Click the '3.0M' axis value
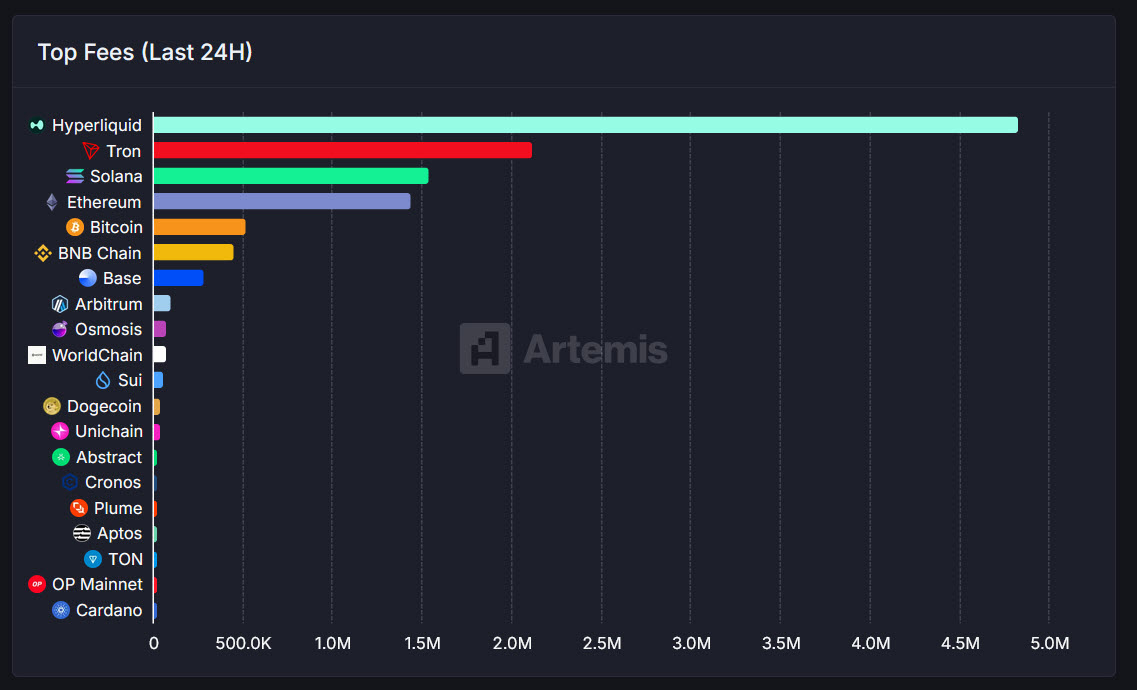 click(x=691, y=644)
